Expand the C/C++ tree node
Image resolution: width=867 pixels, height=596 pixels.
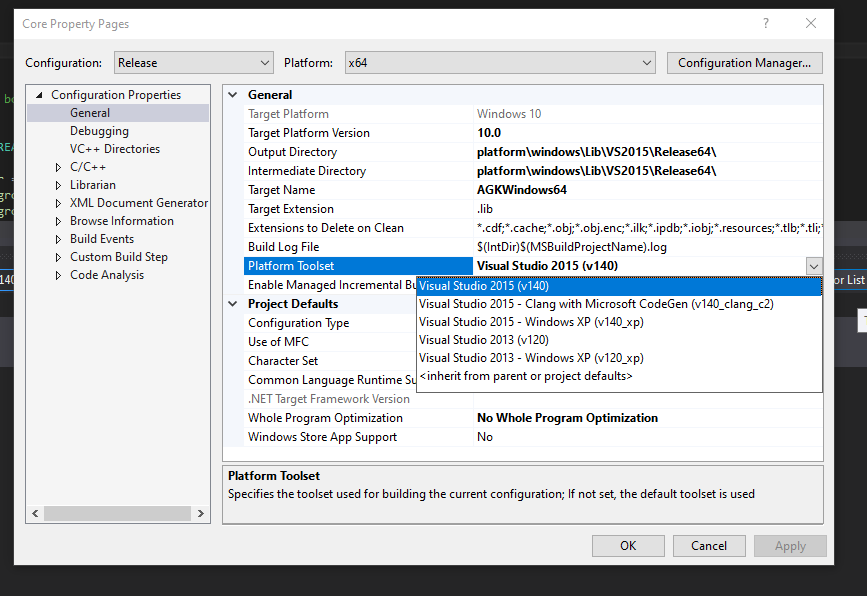tap(58, 167)
